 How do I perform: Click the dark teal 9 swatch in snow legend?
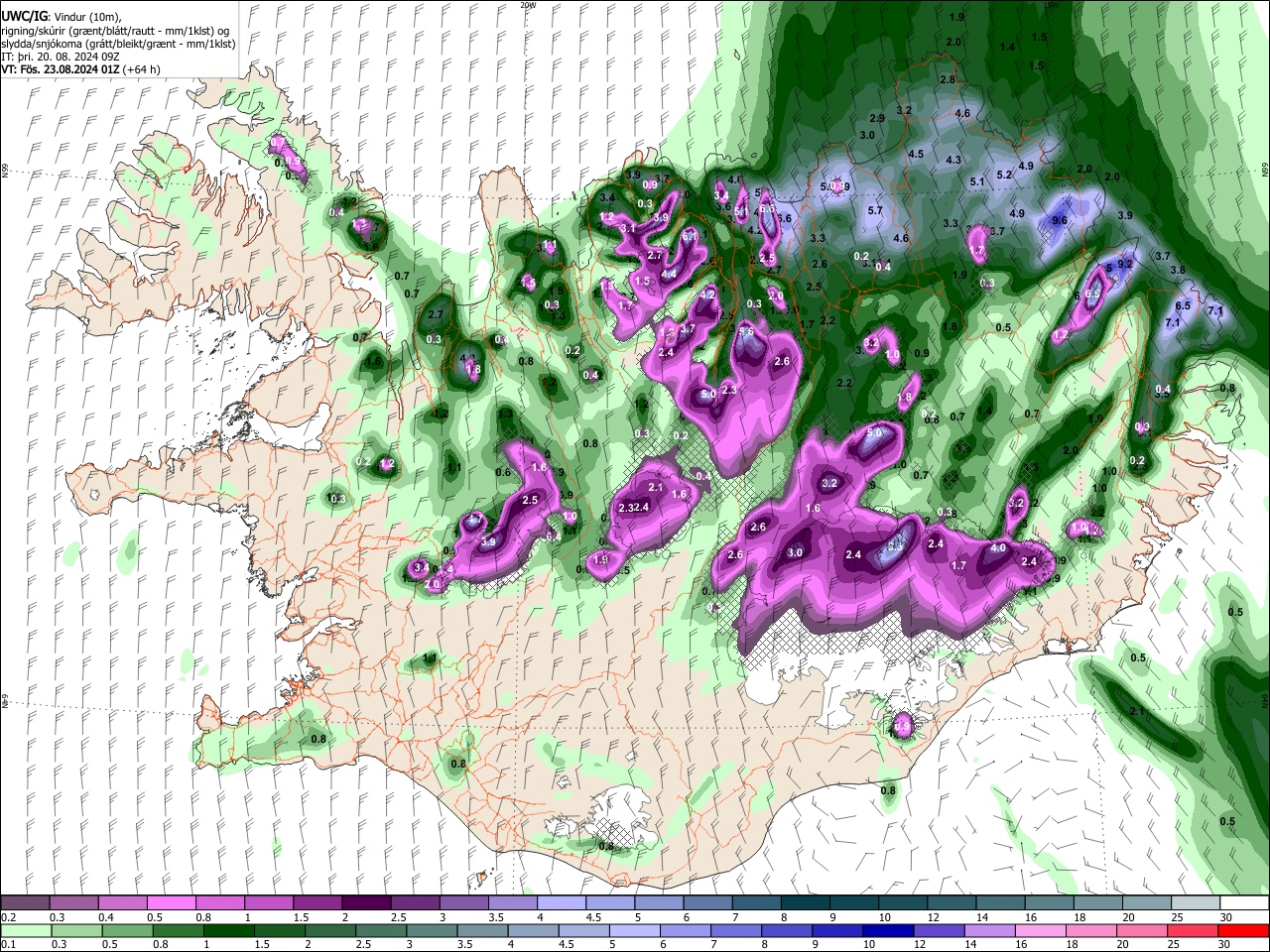coord(854,903)
